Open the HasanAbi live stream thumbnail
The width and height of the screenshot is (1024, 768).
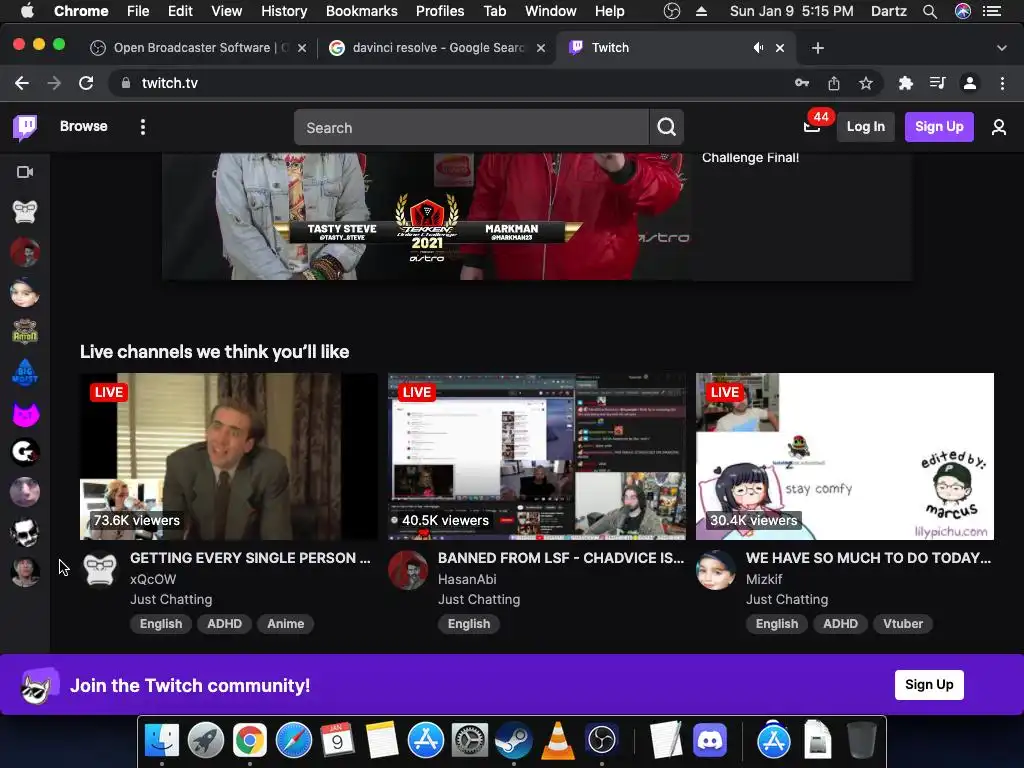537,456
